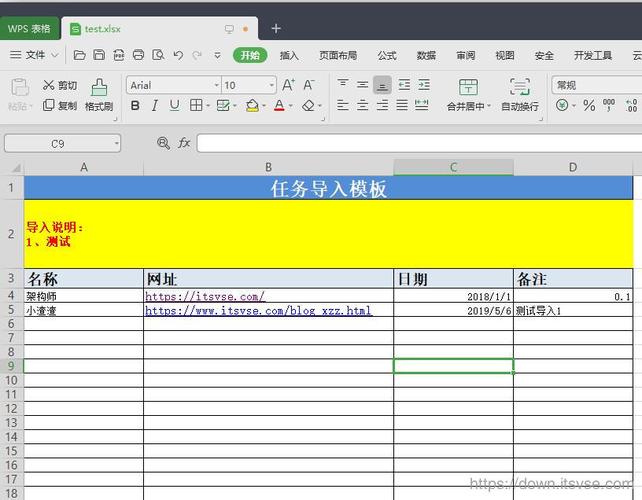Switch to the 页面布局 tab
This screenshot has height=500, width=642.
point(338,55)
